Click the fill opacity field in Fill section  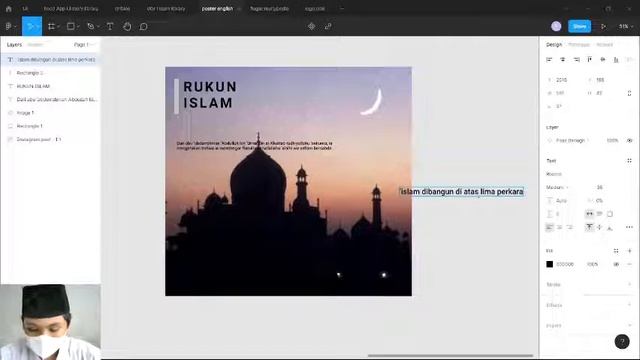(x=592, y=264)
